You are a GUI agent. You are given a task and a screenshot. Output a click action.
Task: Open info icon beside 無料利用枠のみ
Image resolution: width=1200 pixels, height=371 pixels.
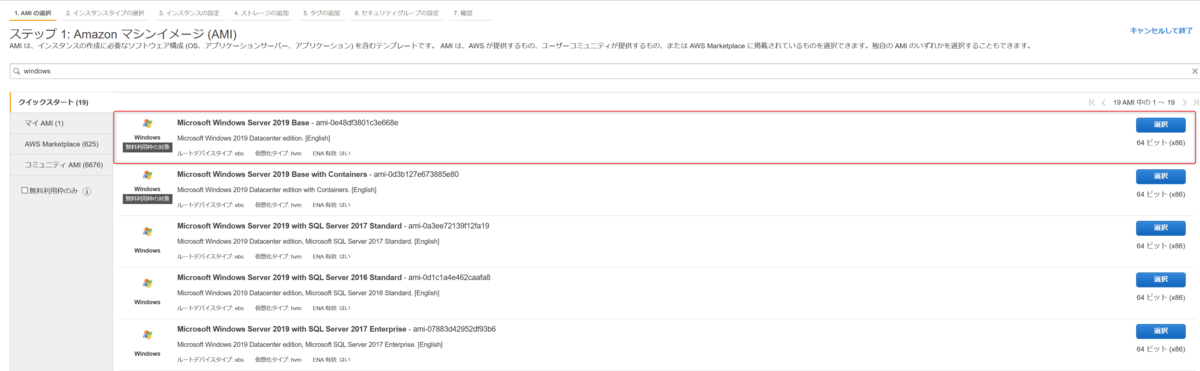[87, 191]
